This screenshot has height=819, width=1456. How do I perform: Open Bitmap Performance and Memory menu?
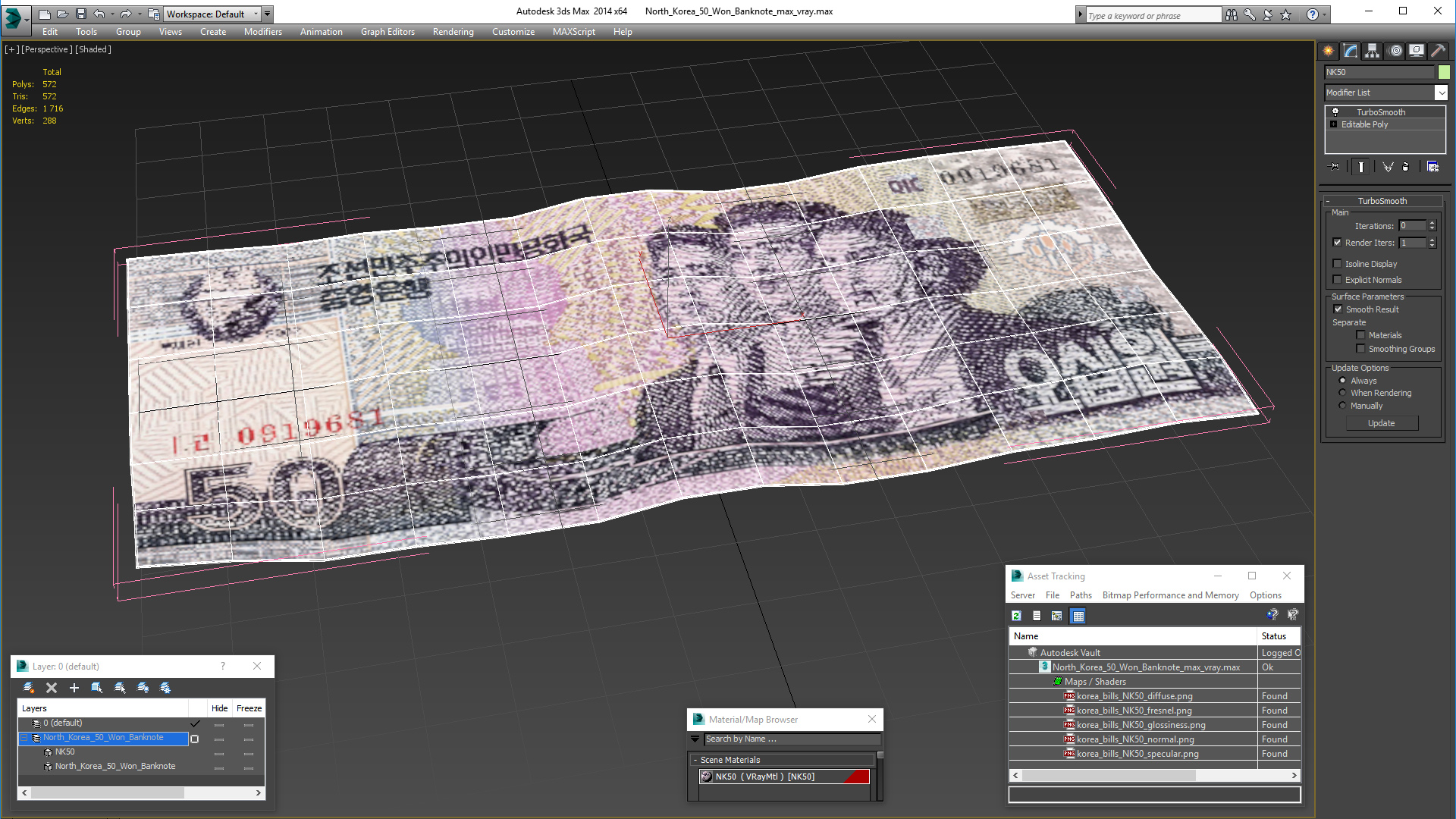pyautogui.click(x=1170, y=595)
